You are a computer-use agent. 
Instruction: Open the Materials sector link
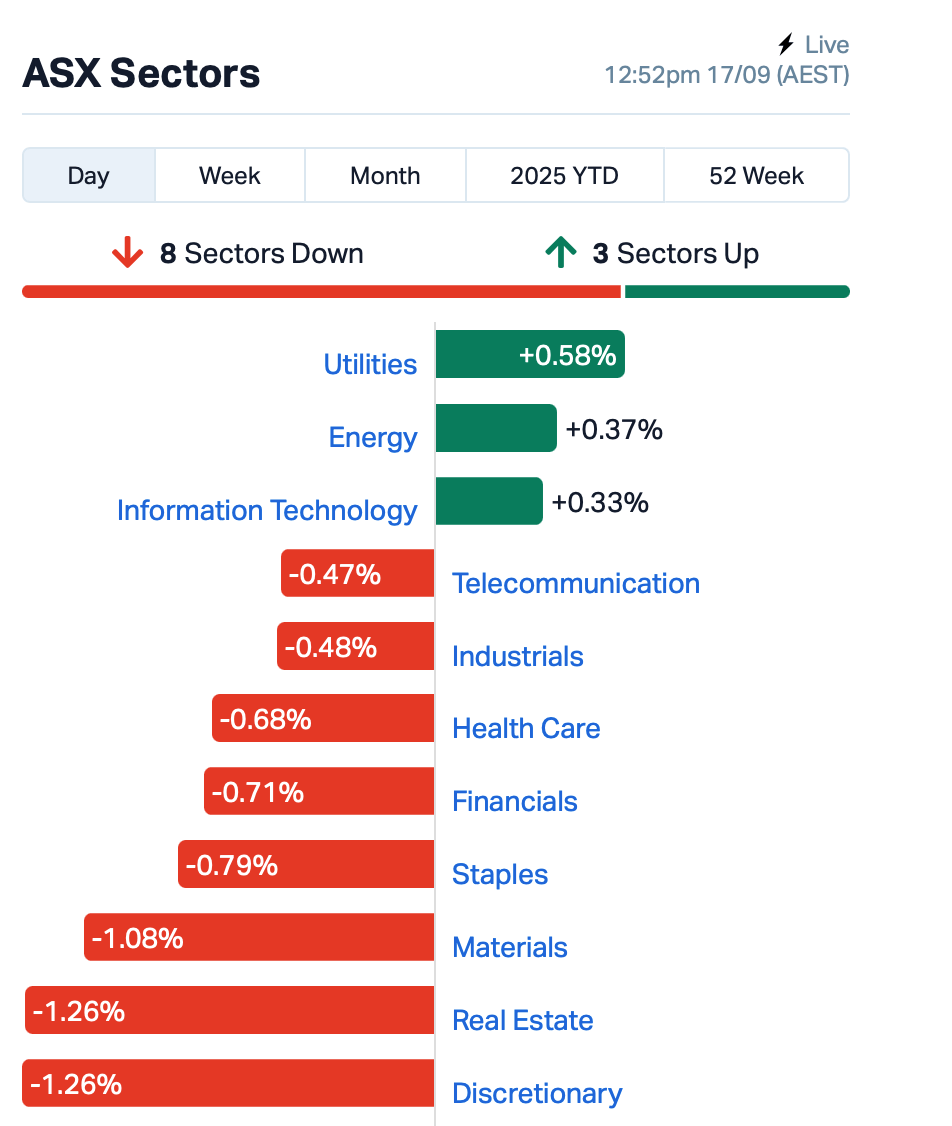pos(510,947)
